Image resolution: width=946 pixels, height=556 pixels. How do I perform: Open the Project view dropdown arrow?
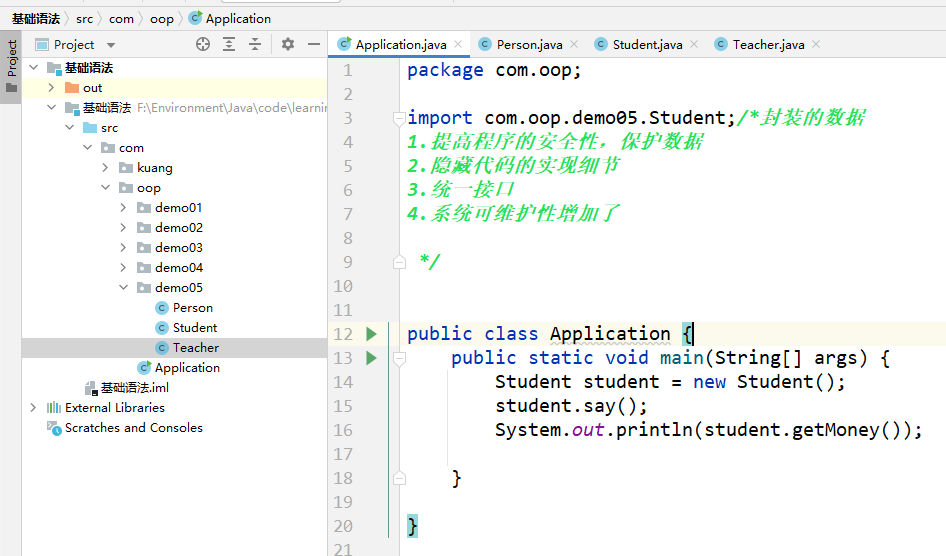pyautogui.click(x=110, y=45)
